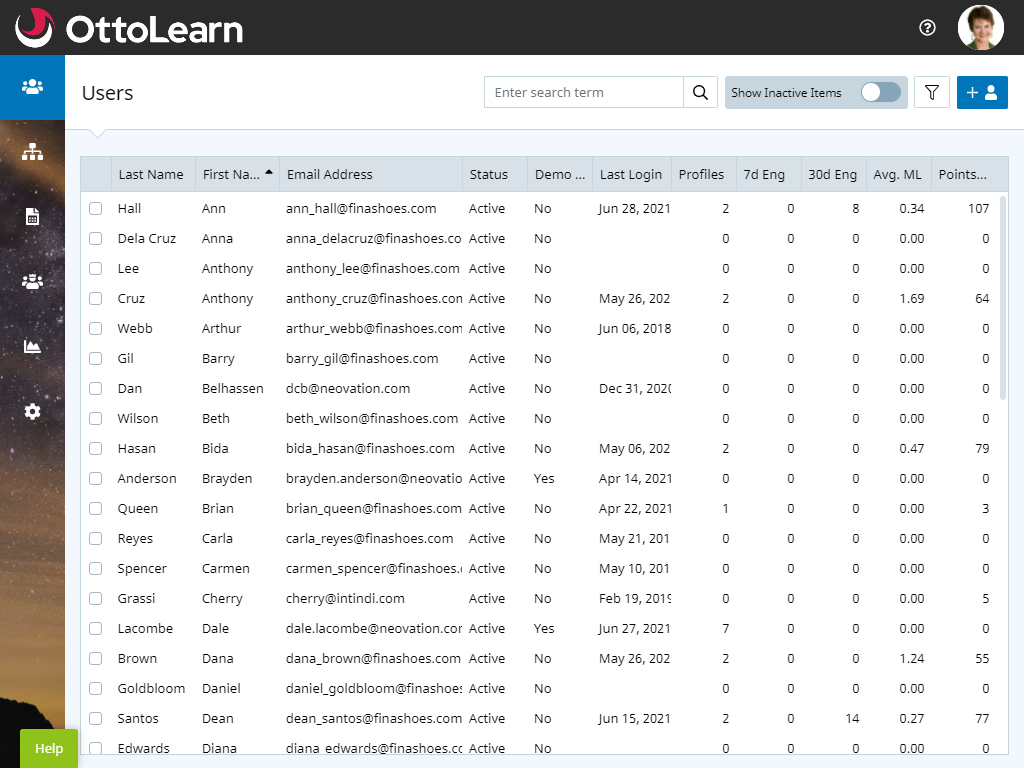The image size is (1024, 768).
Task: Sort by Demo column header
Action: [560, 174]
